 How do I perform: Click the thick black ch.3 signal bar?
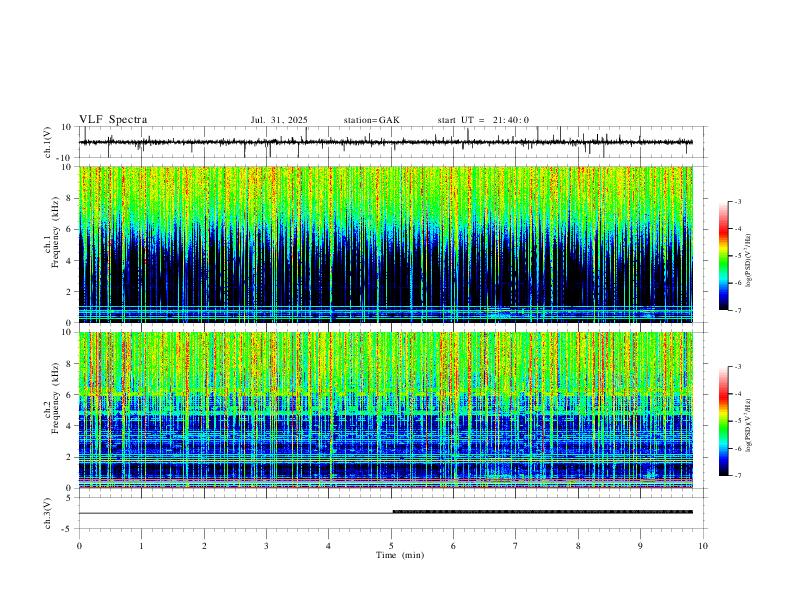[543, 512]
